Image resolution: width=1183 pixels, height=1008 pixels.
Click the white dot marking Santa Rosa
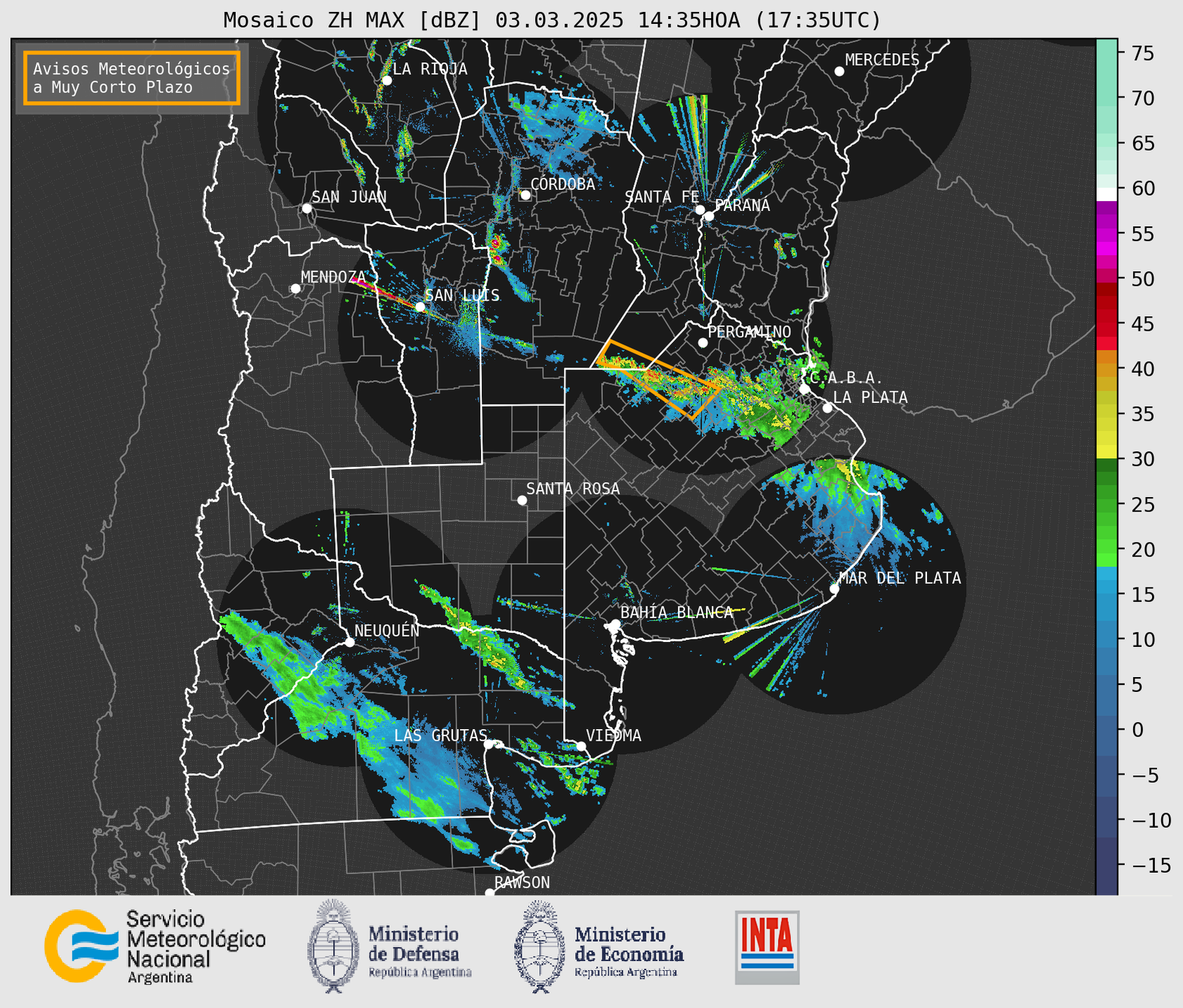click(522, 500)
